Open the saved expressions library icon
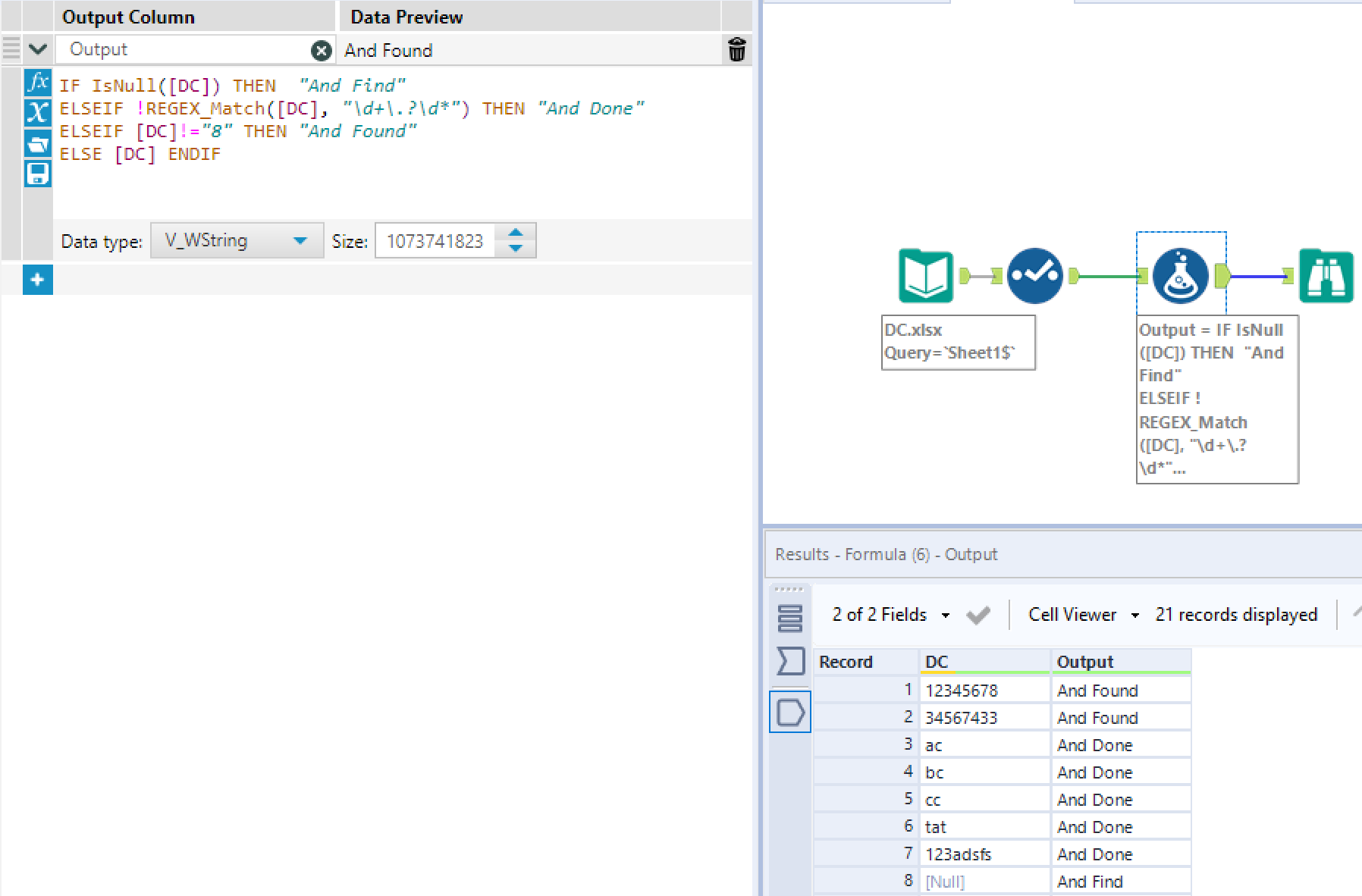Viewport: 1362px width, 896px height. pyautogui.click(x=37, y=144)
